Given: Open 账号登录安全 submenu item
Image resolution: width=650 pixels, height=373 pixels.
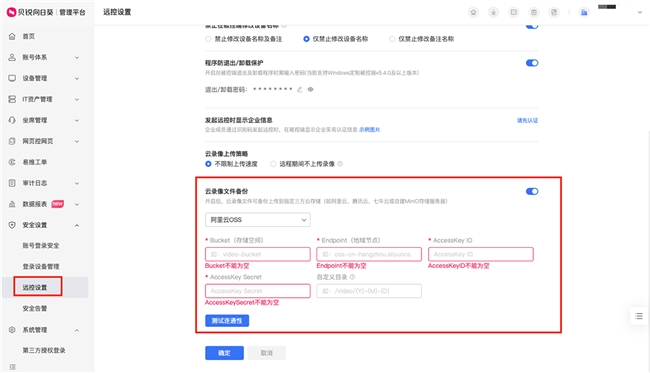Looking at the screenshot, I should (41, 246).
